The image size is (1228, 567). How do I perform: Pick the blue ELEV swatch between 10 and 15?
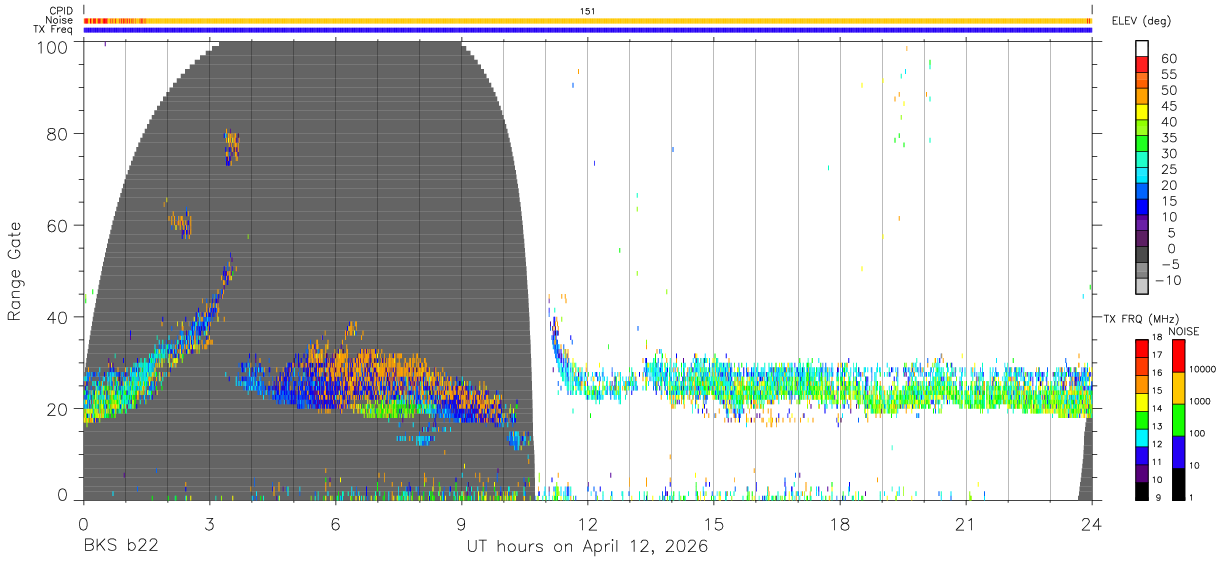pyautogui.click(x=1143, y=208)
